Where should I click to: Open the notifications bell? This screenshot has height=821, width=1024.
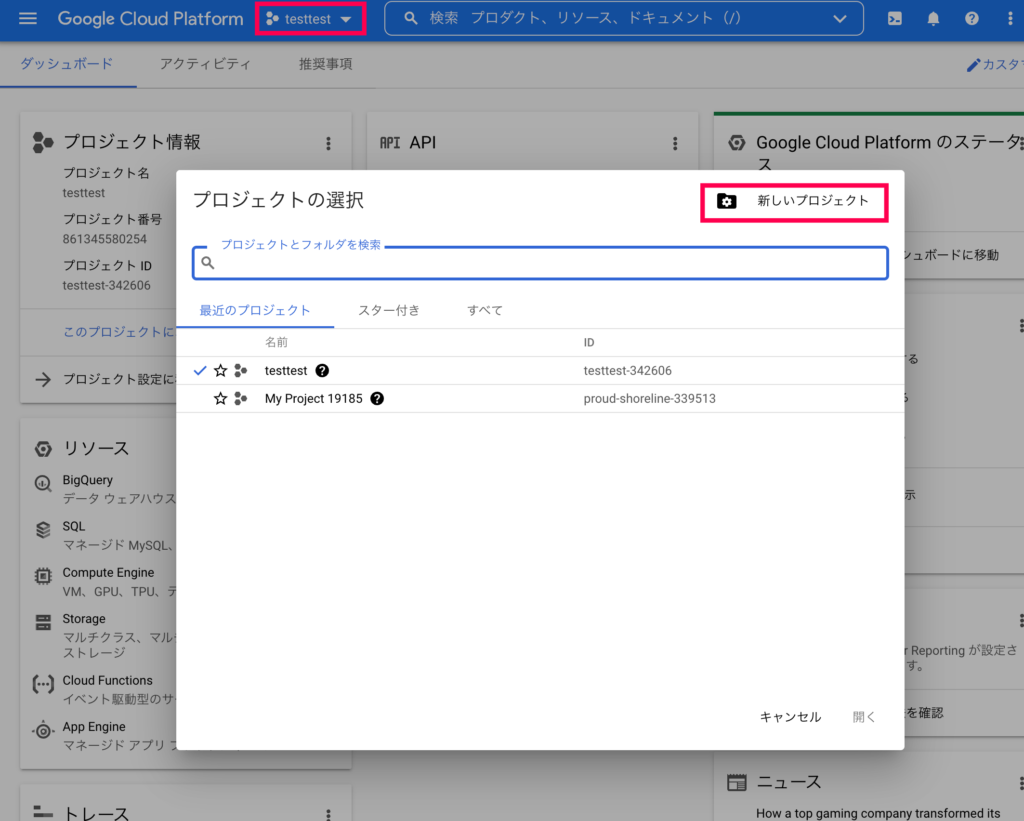pos(933,19)
